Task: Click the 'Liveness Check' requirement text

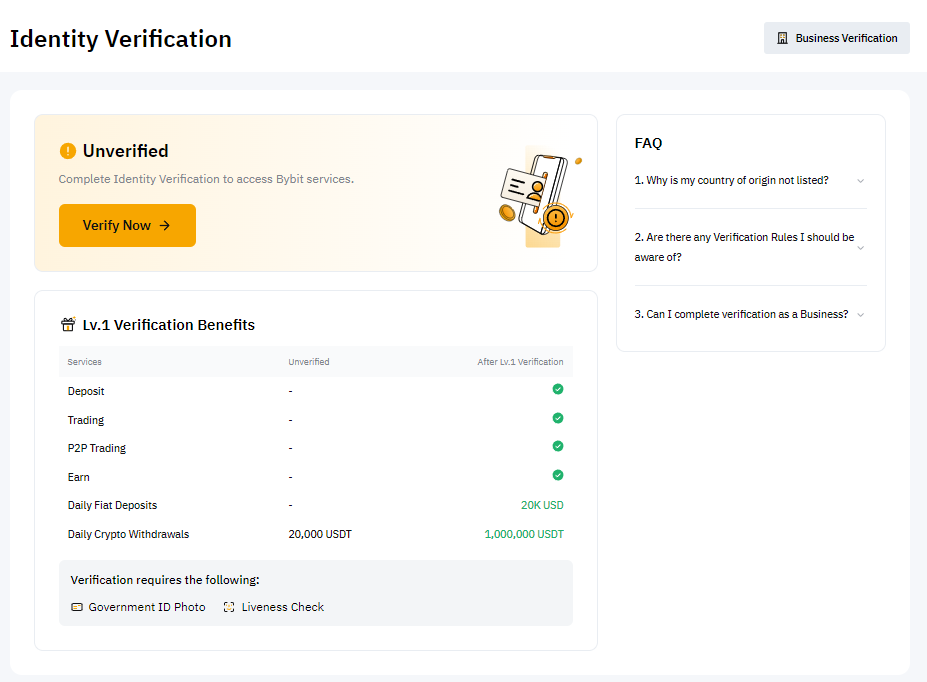Action: pyautogui.click(x=283, y=607)
